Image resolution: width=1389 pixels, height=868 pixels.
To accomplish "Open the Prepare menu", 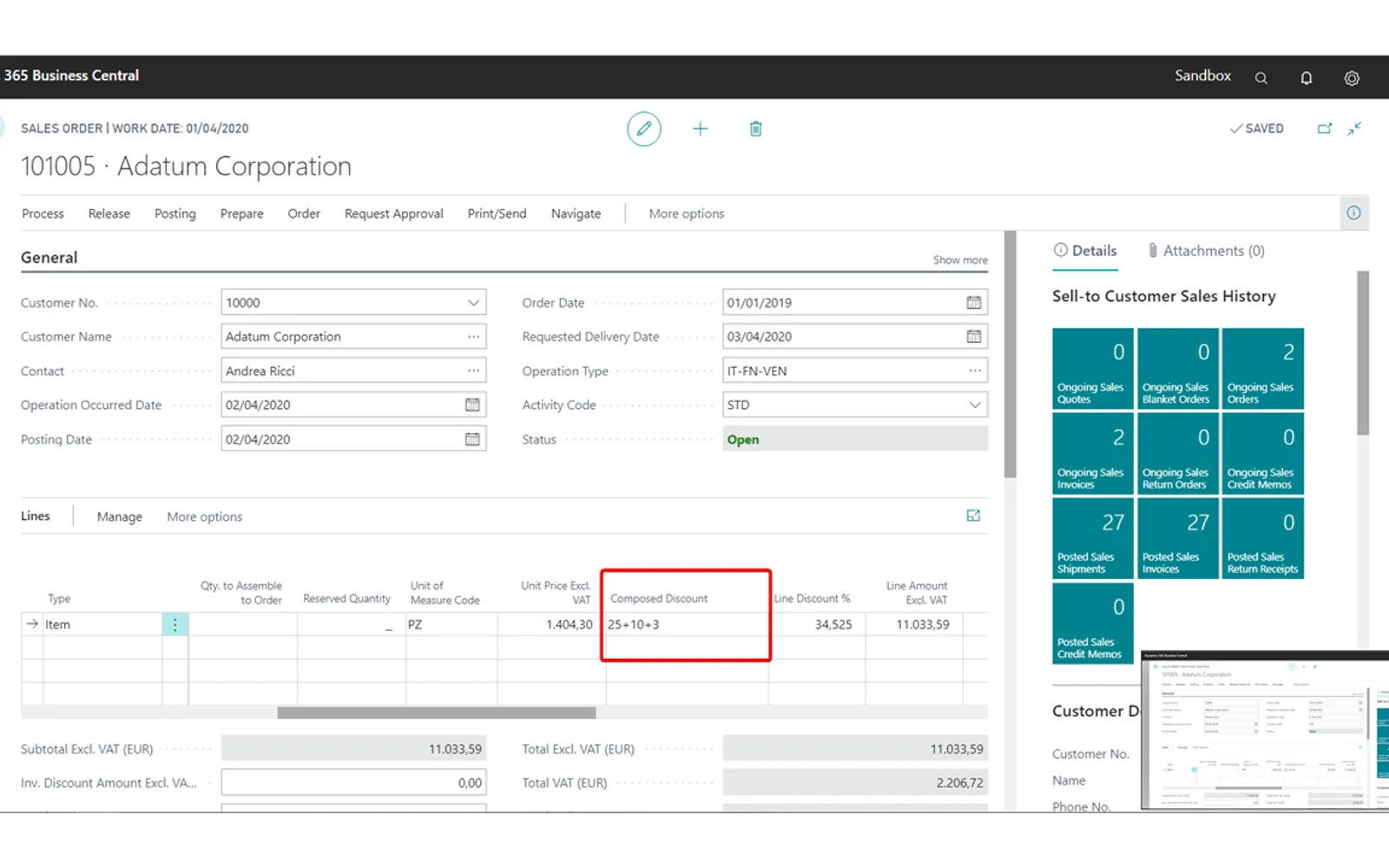I will coord(242,214).
